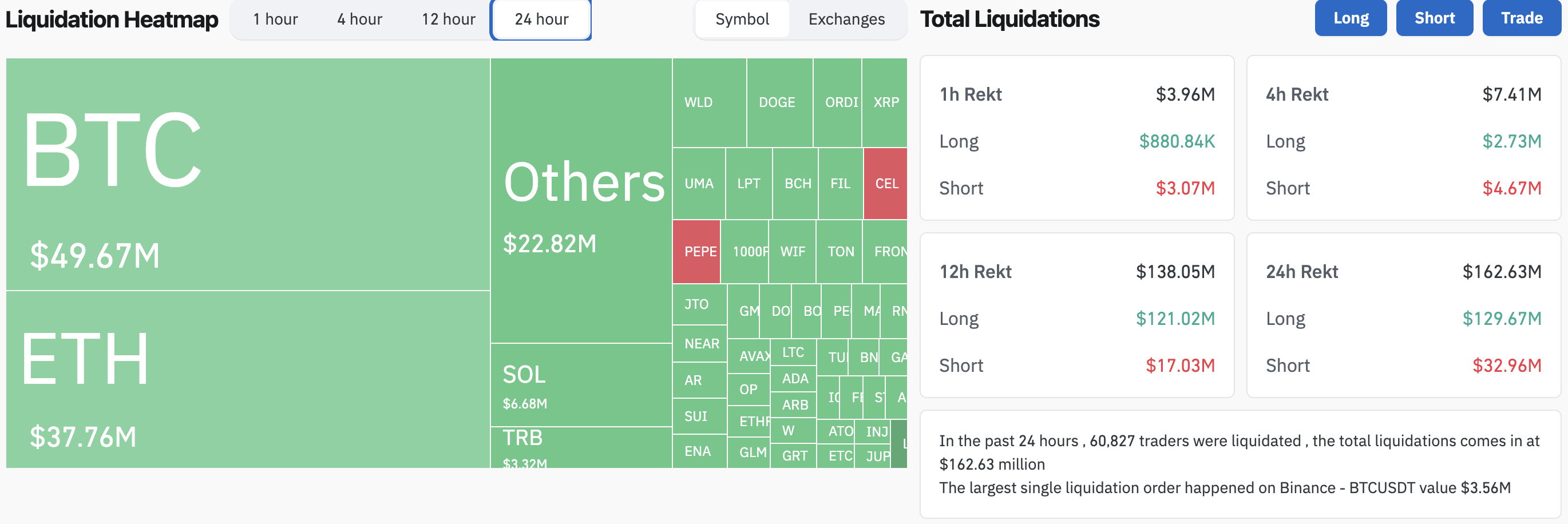Click the BTC heatmap tile

tap(248, 174)
